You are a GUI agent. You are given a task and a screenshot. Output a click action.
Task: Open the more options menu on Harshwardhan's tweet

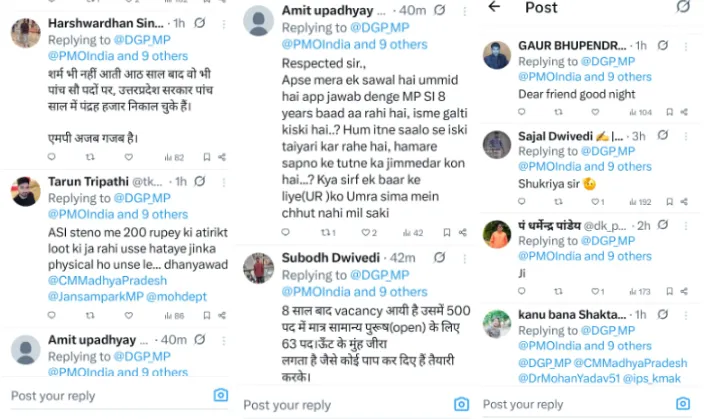[x=223, y=21]
